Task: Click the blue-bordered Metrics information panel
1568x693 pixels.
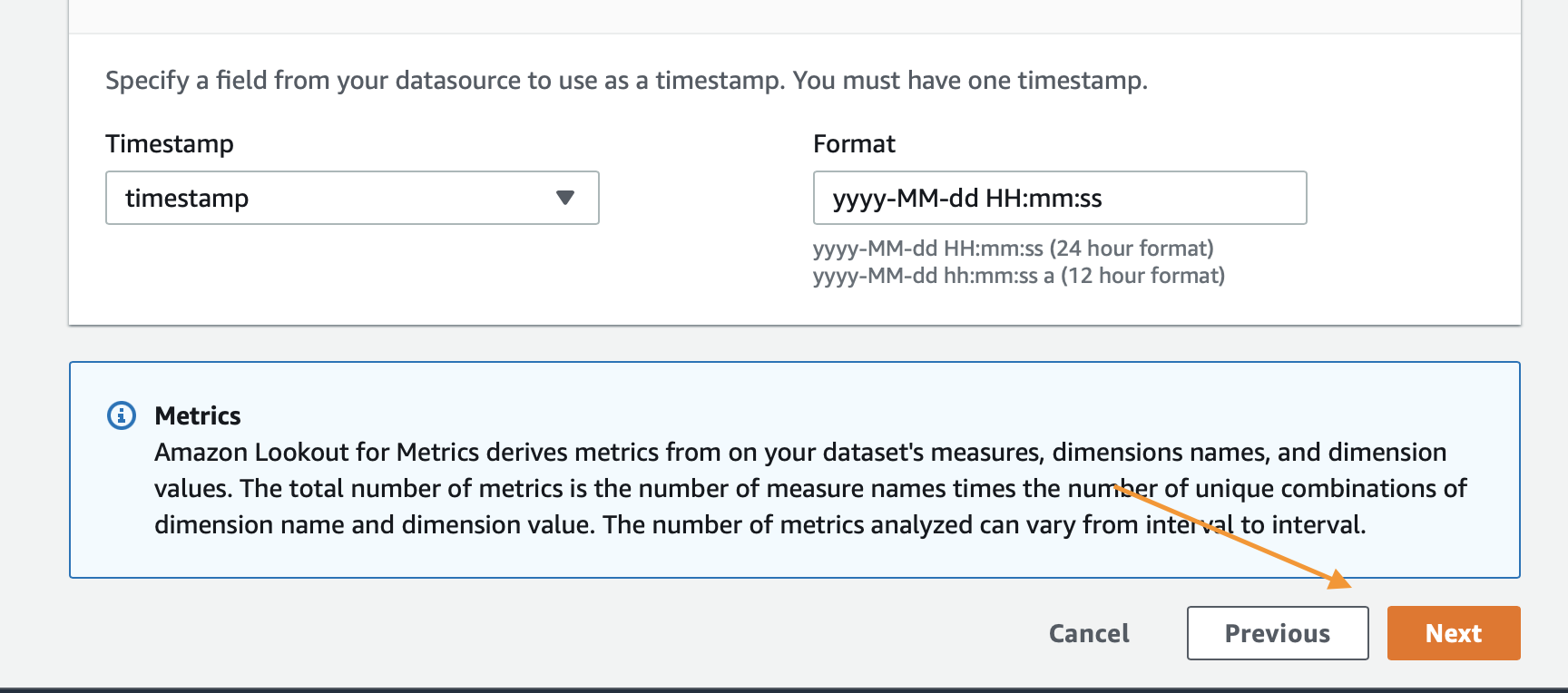Action: pos(795,470)
